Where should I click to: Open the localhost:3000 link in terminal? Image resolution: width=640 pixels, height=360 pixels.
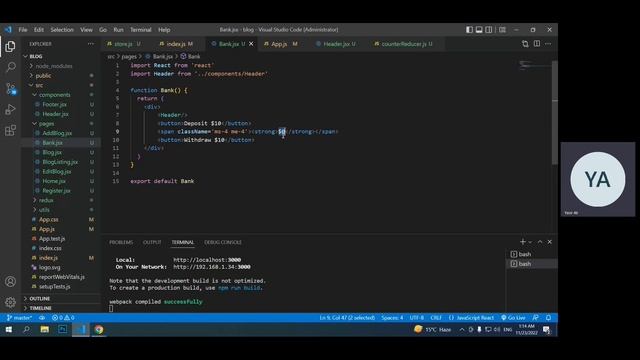[207, 260]
